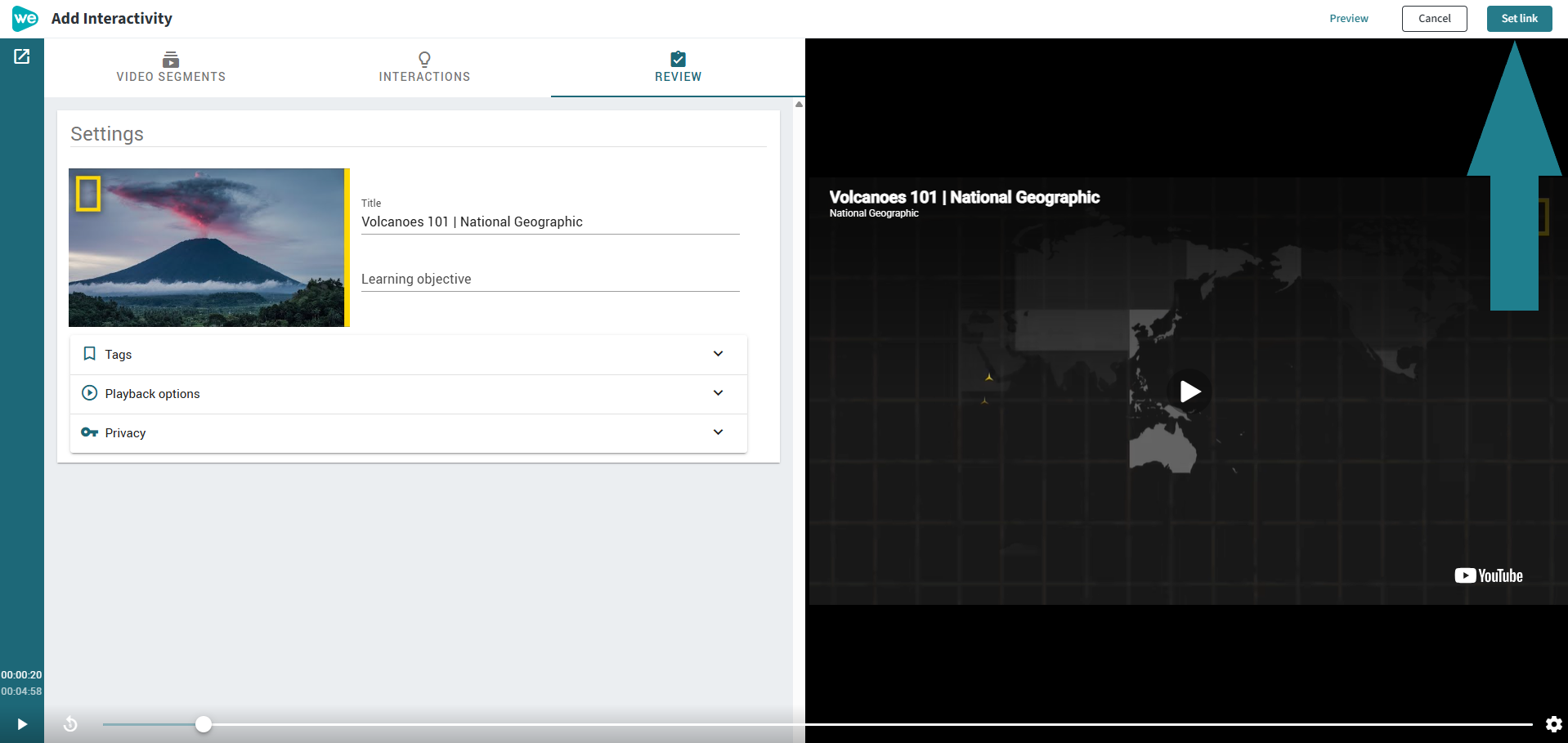Expand the Privacy section chevron

718,432
